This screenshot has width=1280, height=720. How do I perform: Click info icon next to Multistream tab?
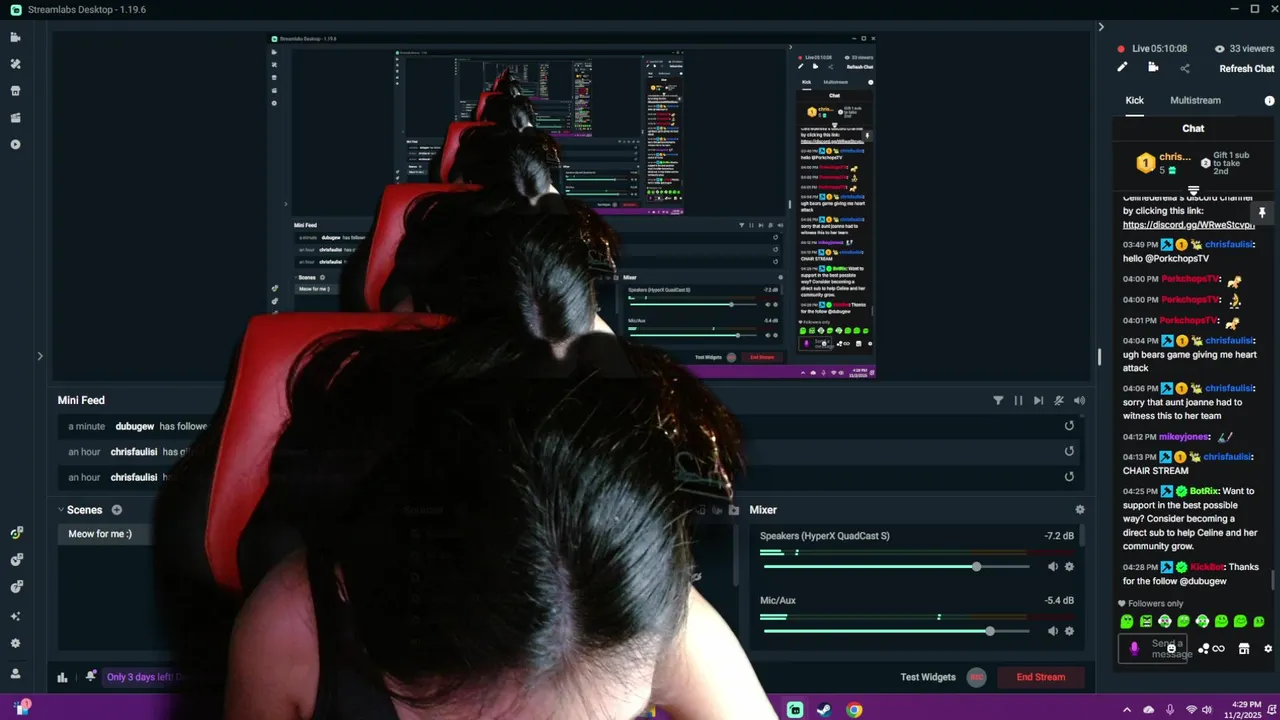(1270, 101)
